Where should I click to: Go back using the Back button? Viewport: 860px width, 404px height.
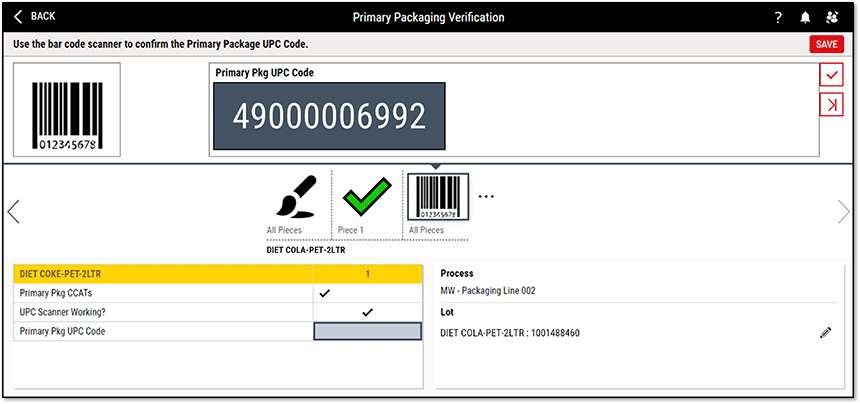tap(35, 16)
